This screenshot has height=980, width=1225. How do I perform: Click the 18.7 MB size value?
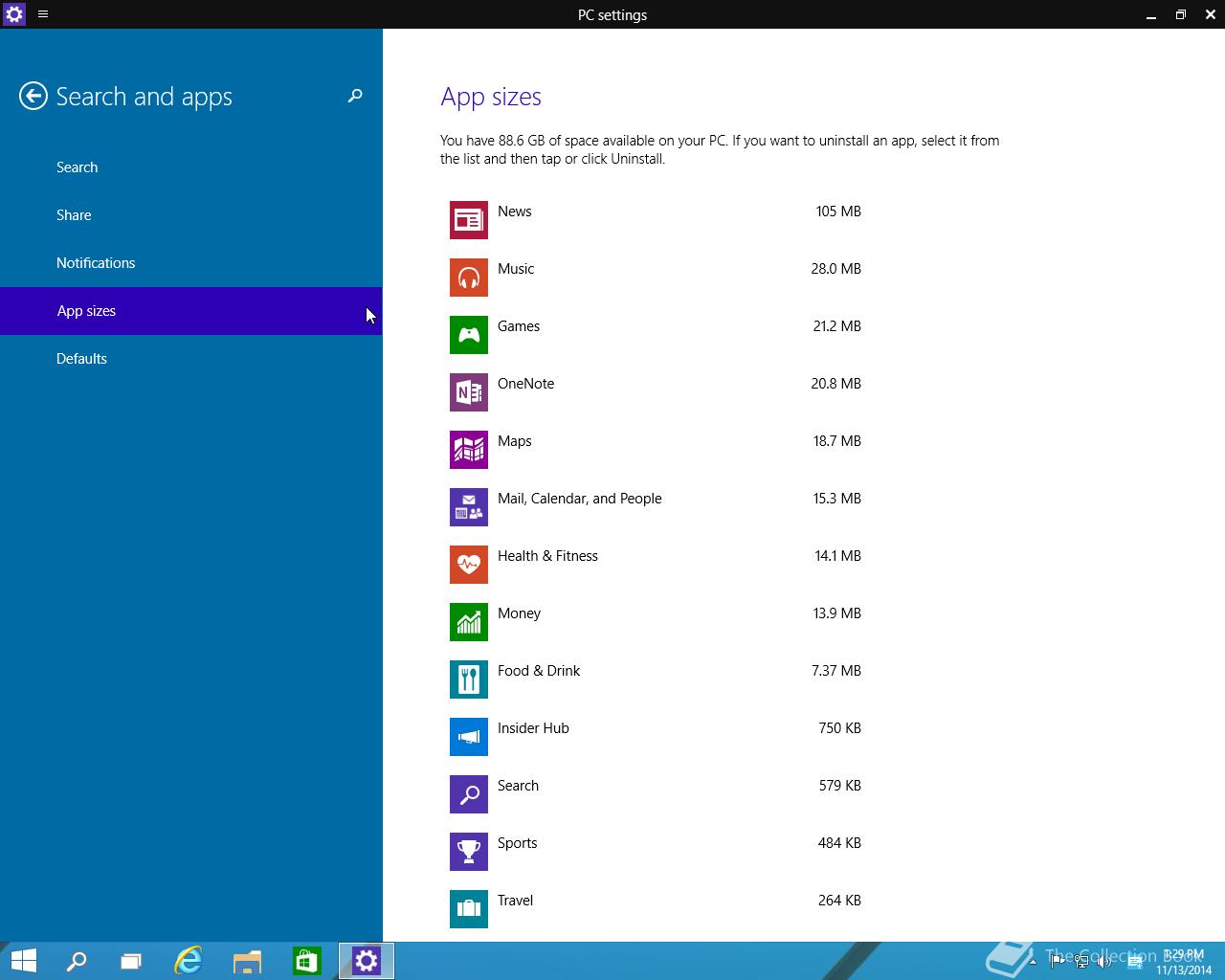[837, 441]
